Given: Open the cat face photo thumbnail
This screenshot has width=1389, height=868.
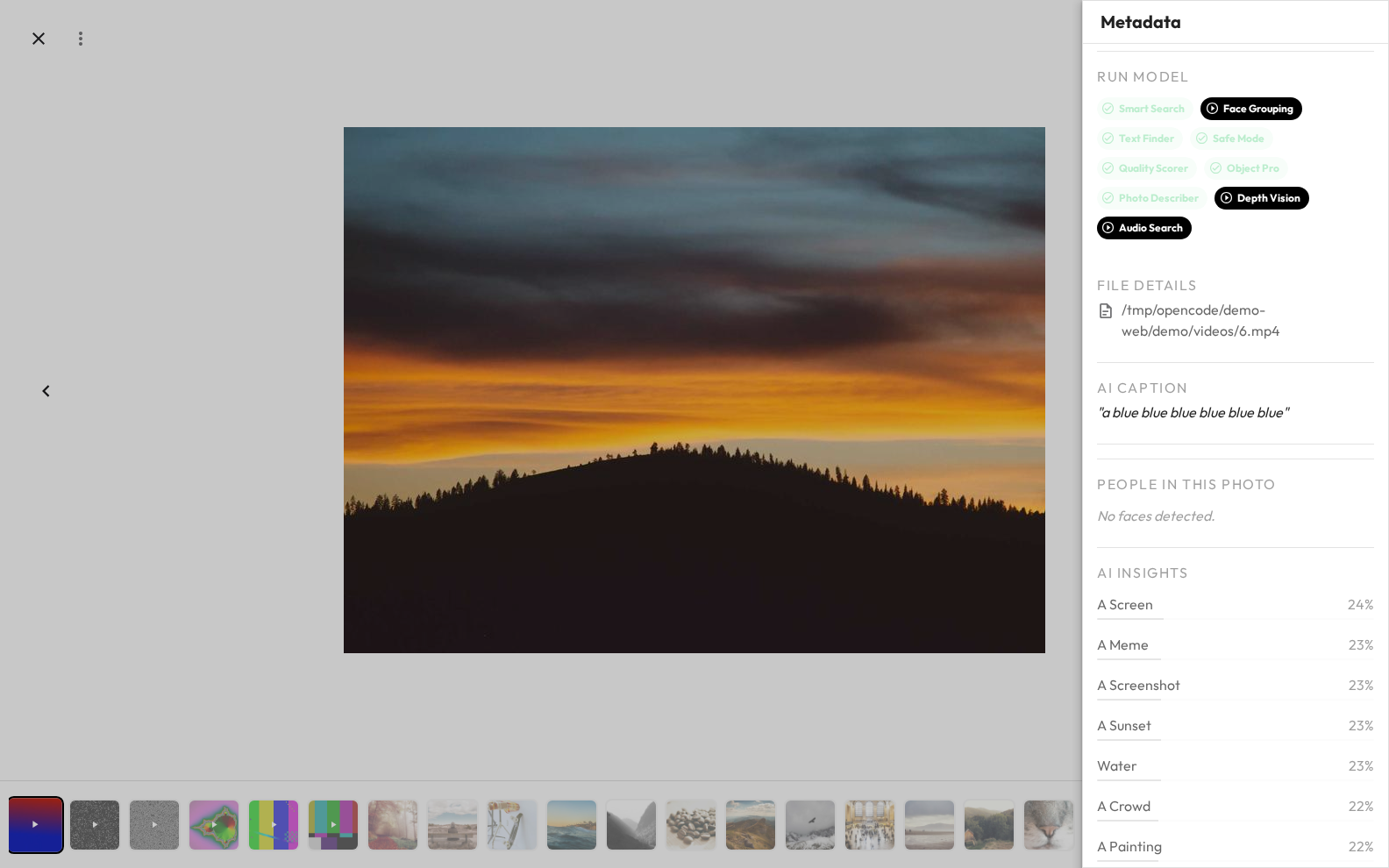Looking at the screenshot, I should pos(1049,825).
